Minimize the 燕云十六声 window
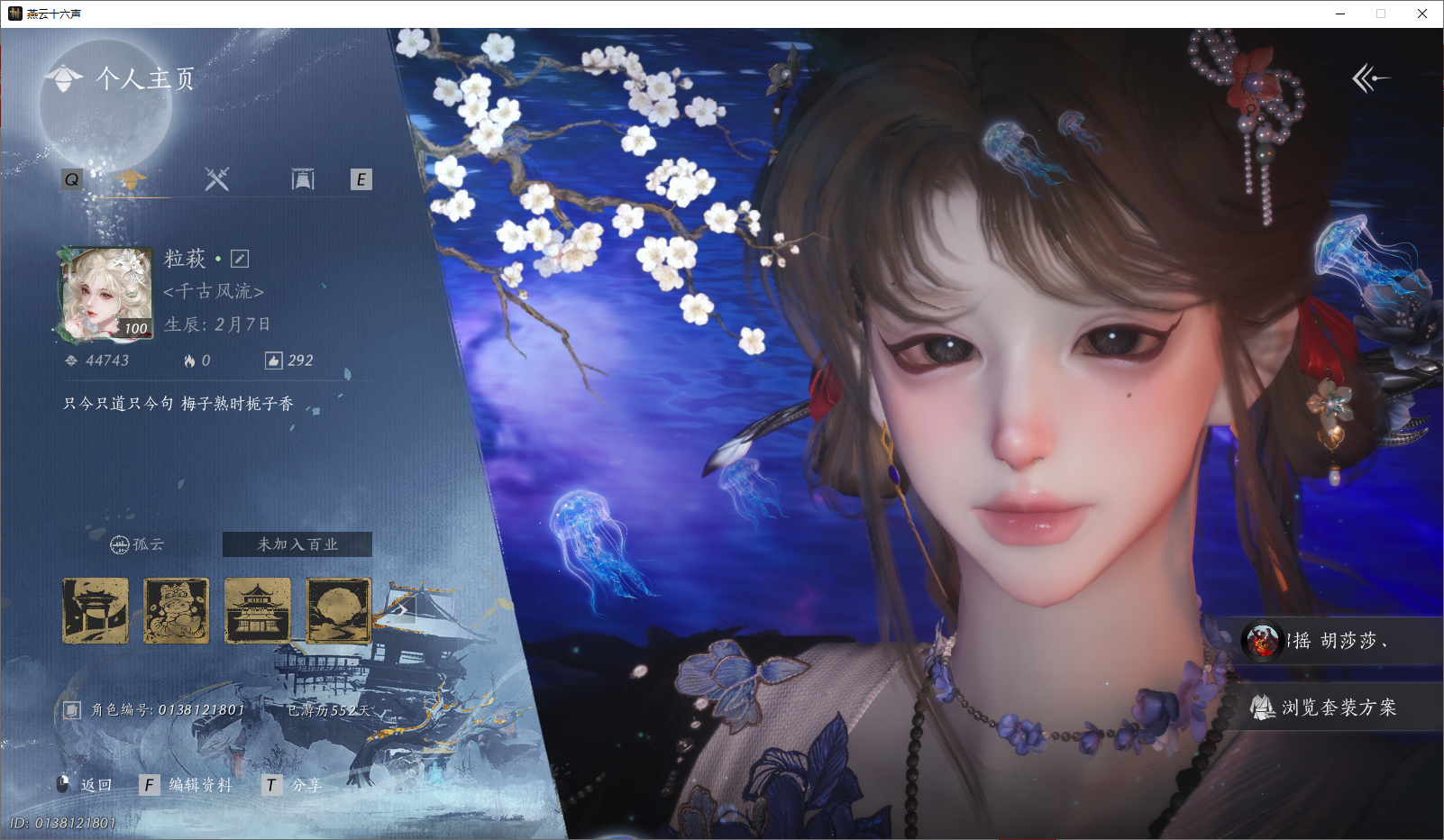 (1340, 14)
